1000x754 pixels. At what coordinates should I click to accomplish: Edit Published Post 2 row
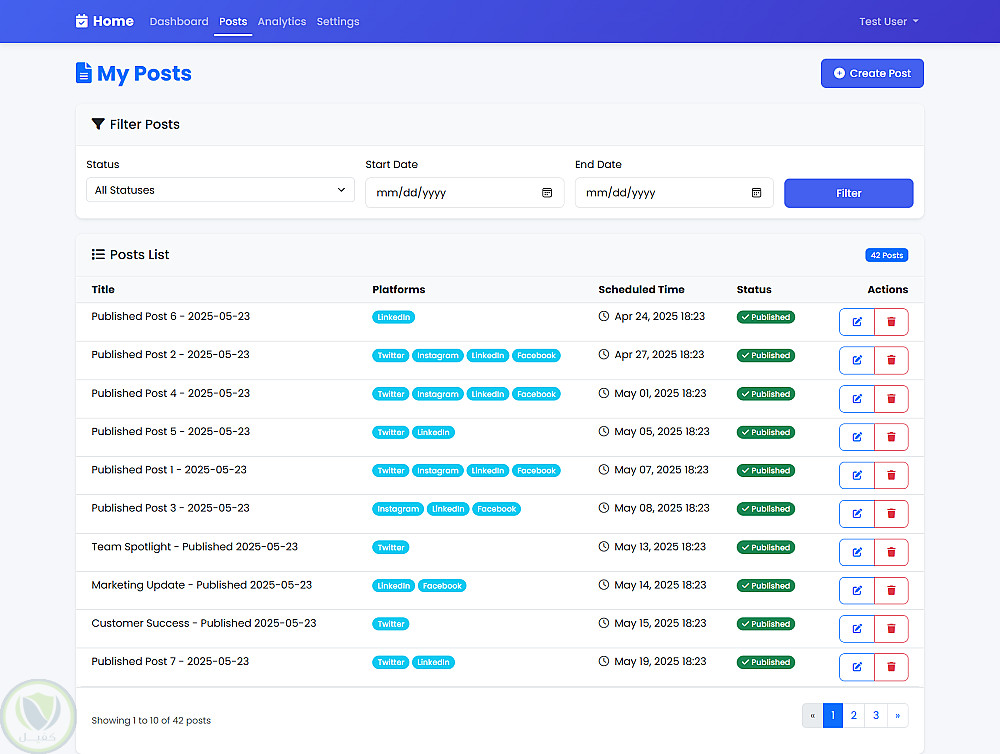(857, 360)
